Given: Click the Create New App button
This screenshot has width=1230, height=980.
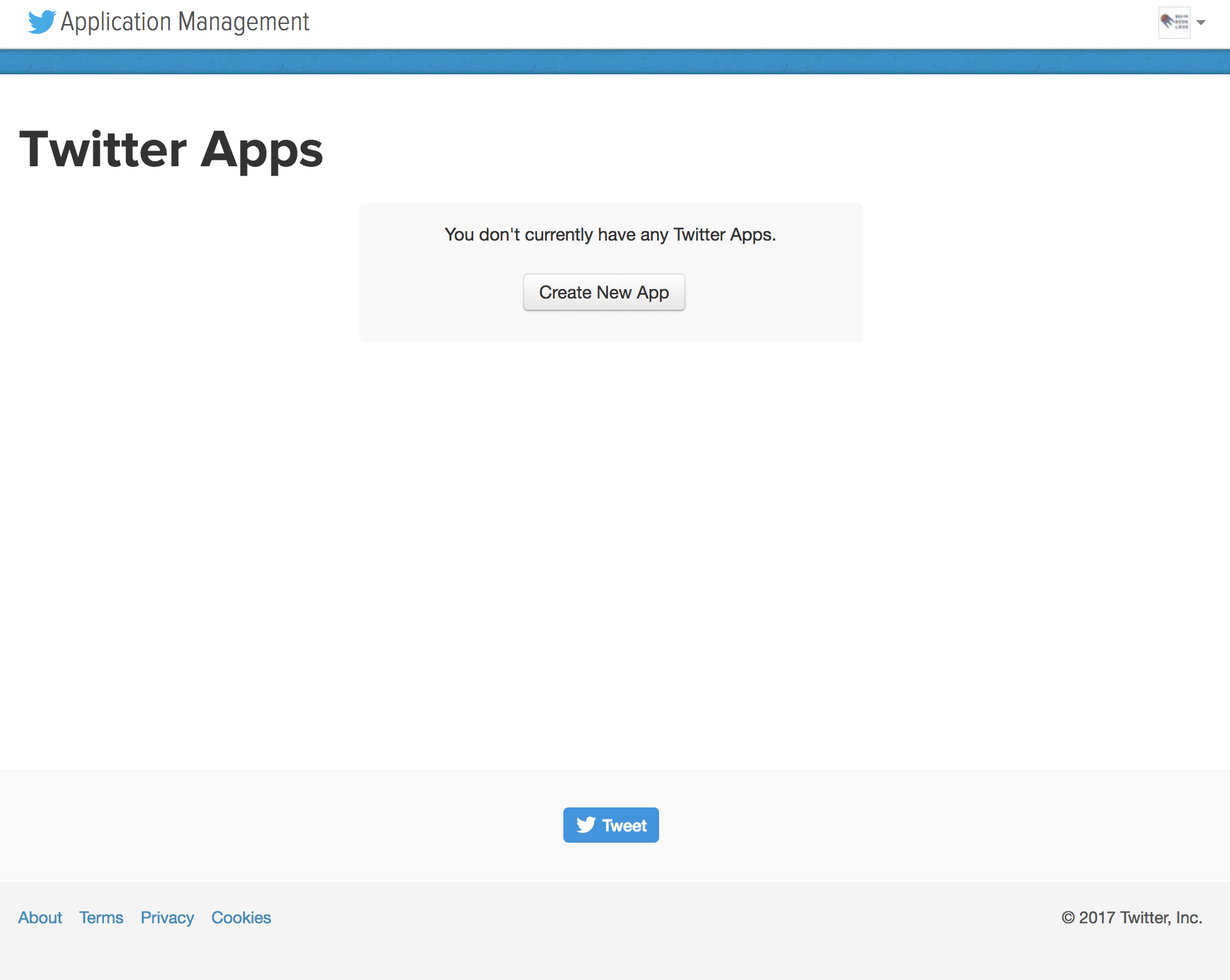Looking at the screenshot, I should [x=604, y=292].
